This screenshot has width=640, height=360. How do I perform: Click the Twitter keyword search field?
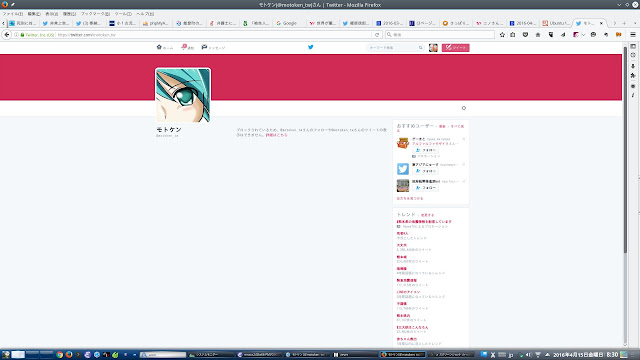395,48
